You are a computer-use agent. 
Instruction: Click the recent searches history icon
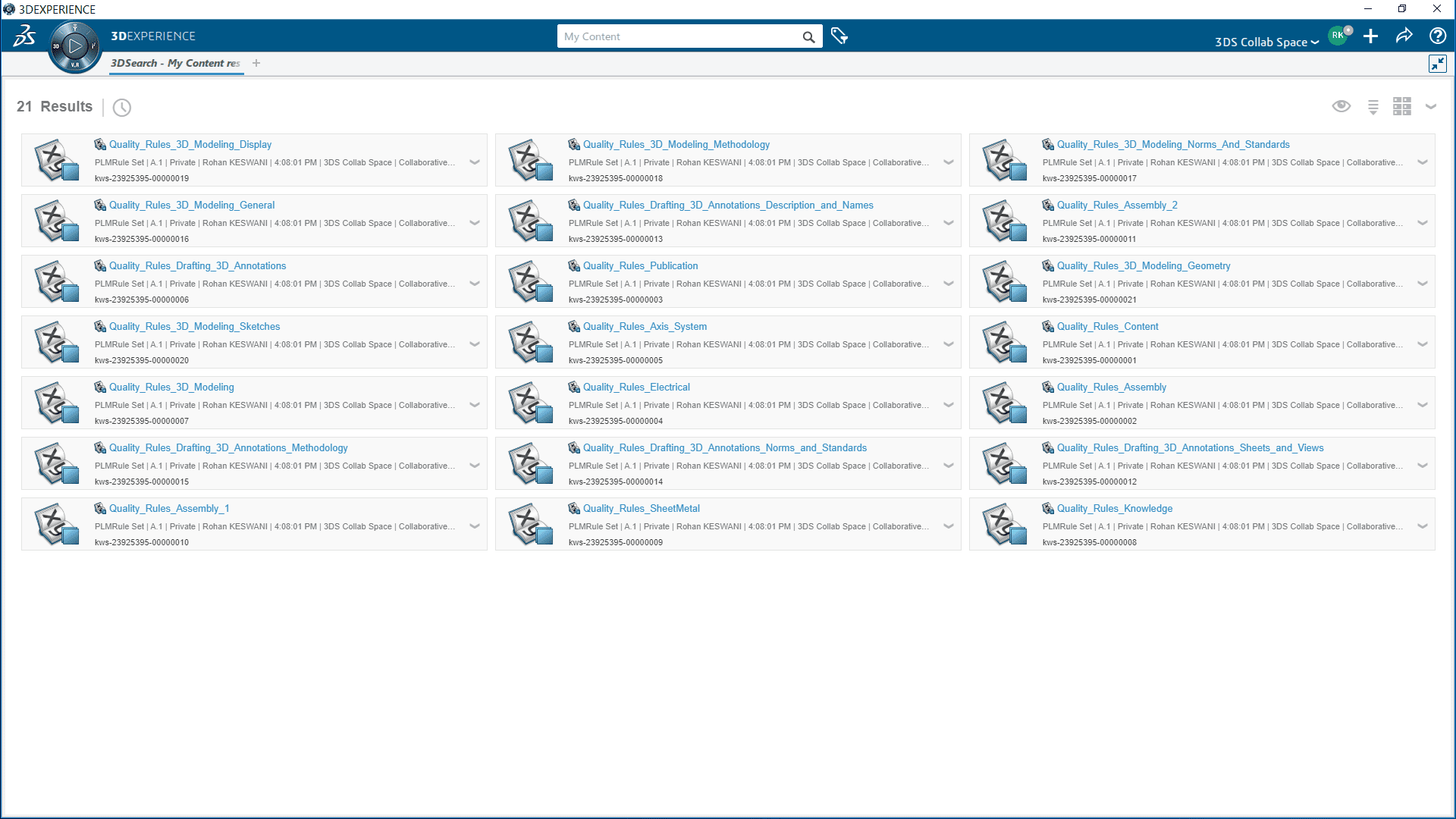click(x=123, y=107)
